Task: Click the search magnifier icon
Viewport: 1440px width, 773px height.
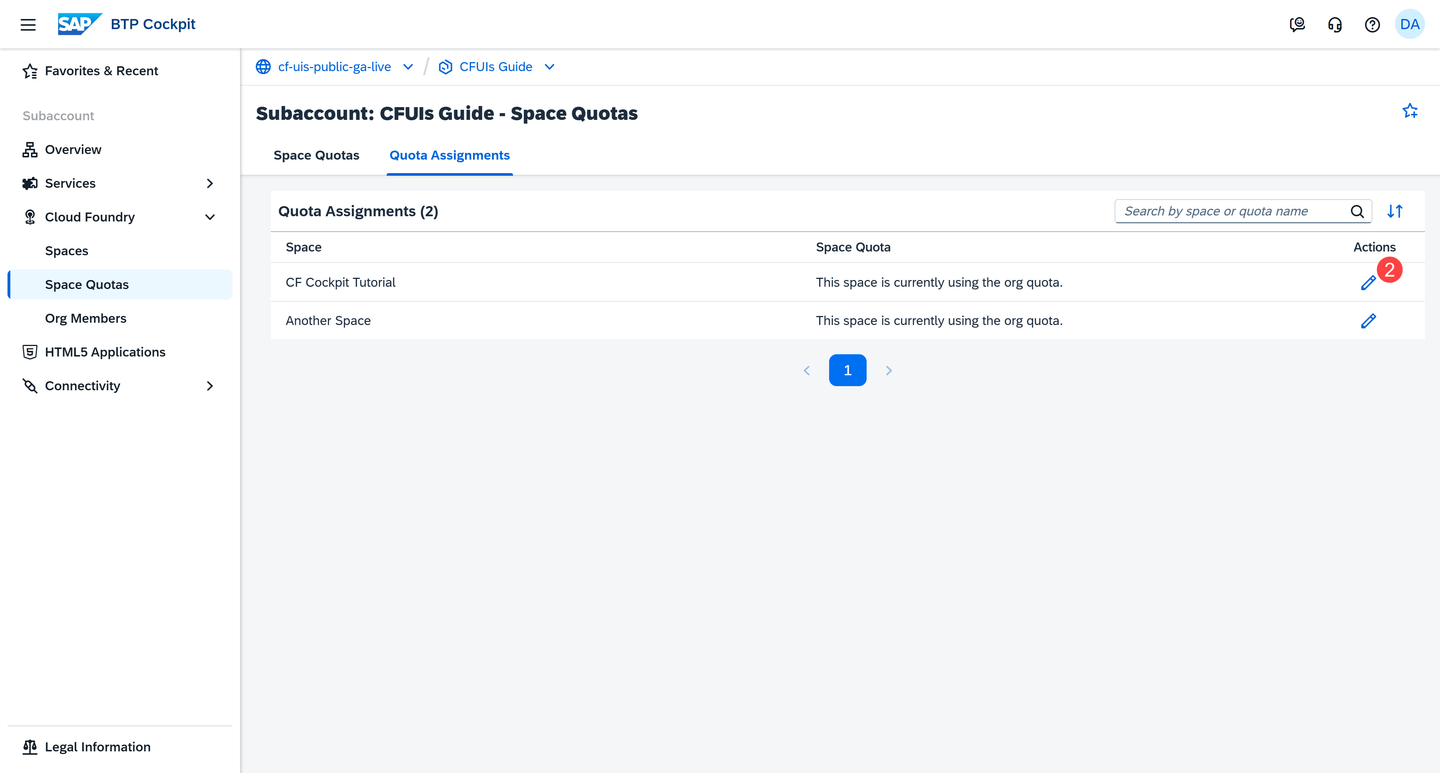Action: 1357,211
